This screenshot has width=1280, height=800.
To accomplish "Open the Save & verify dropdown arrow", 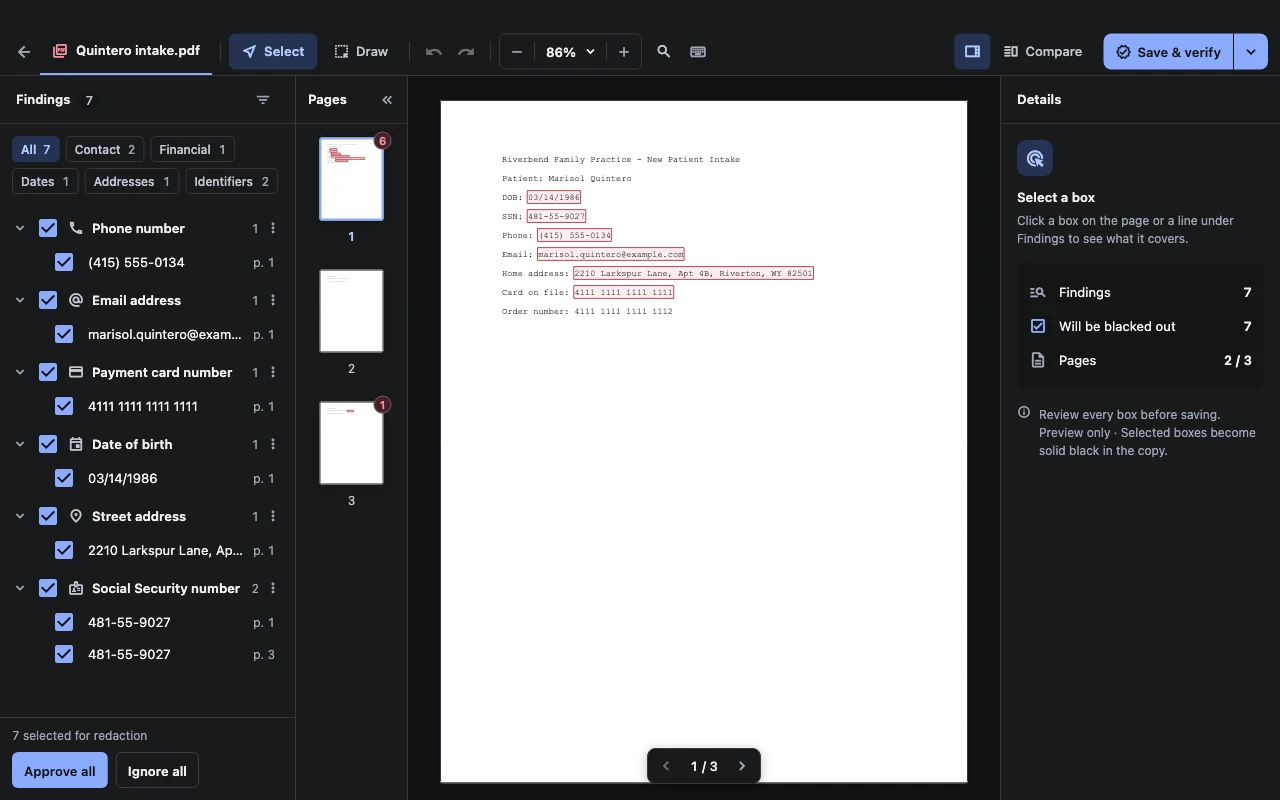I will [1251, 52].
